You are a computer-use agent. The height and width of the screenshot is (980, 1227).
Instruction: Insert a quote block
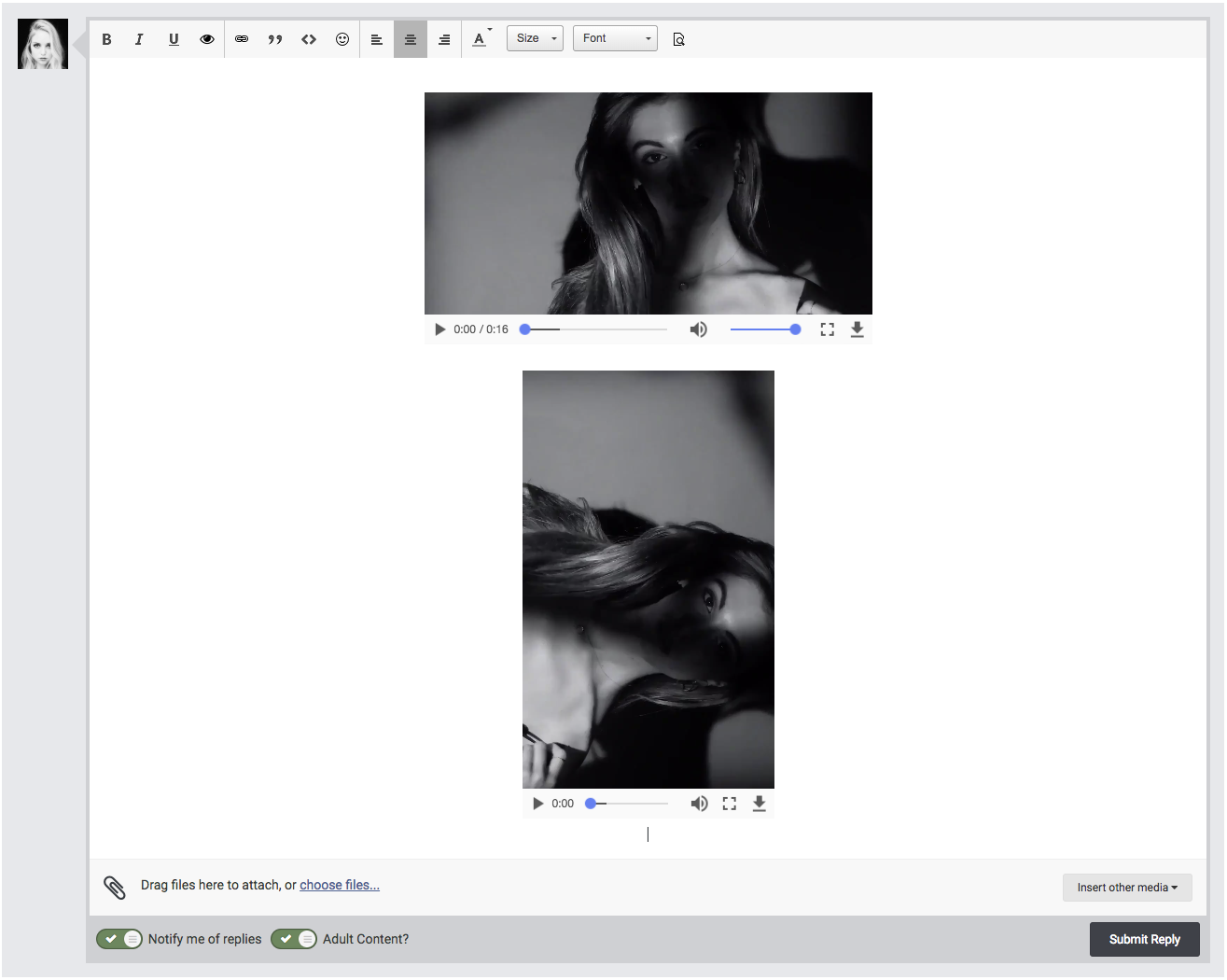275,39
